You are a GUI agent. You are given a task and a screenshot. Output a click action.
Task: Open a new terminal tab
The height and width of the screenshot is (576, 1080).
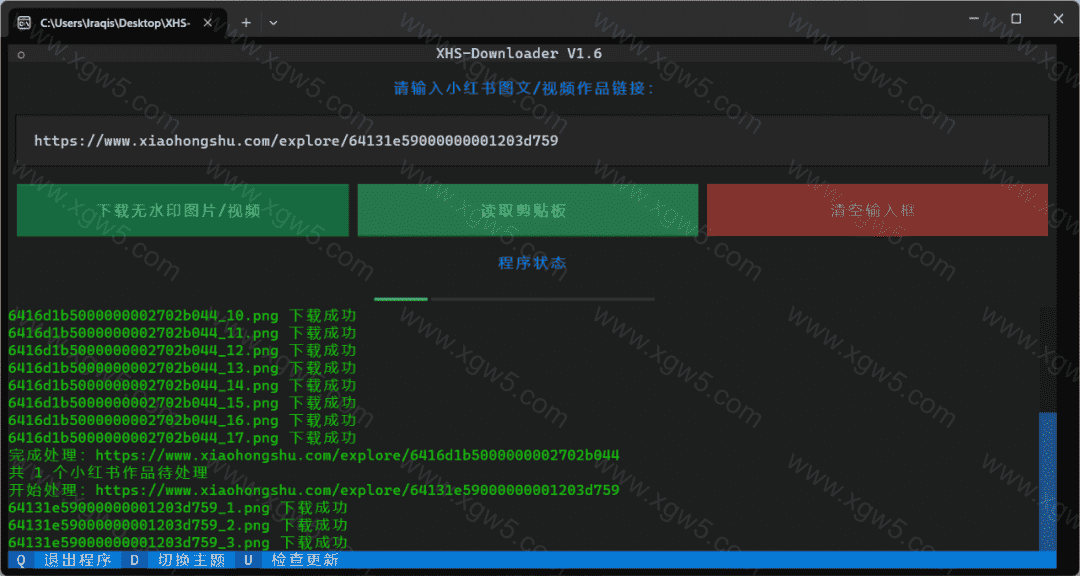click(x=246, y=22)
